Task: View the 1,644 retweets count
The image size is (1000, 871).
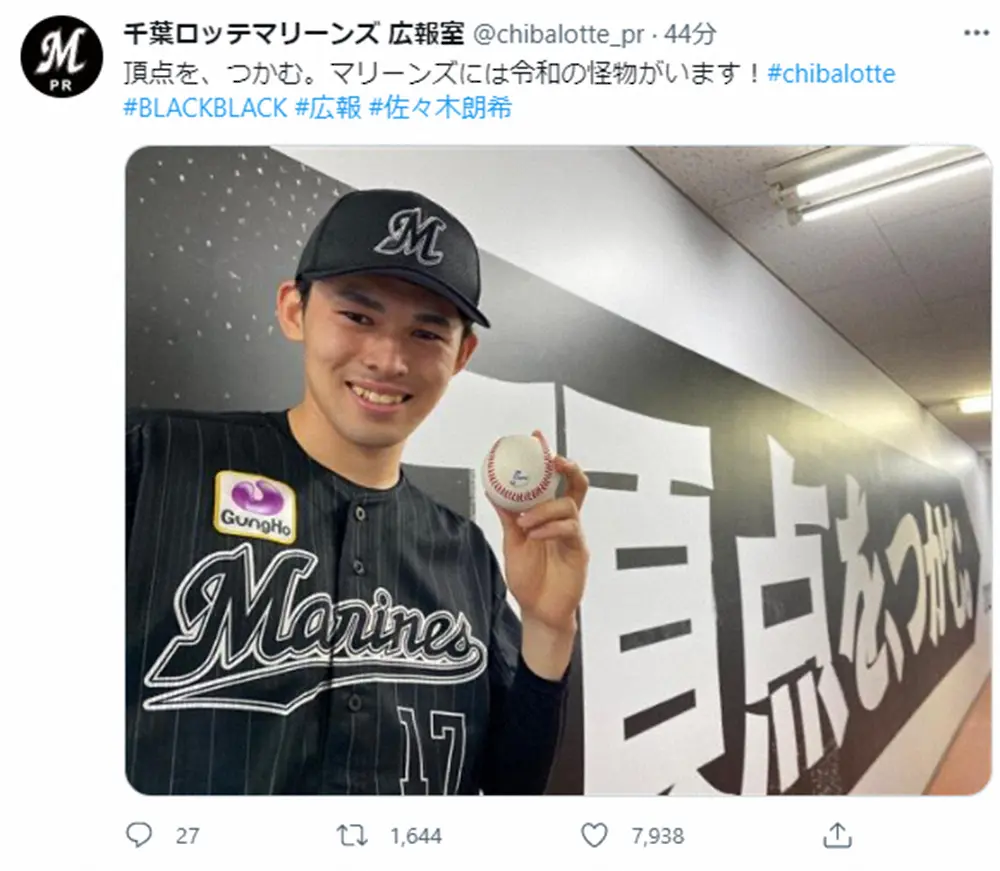Action: [416, 836]
